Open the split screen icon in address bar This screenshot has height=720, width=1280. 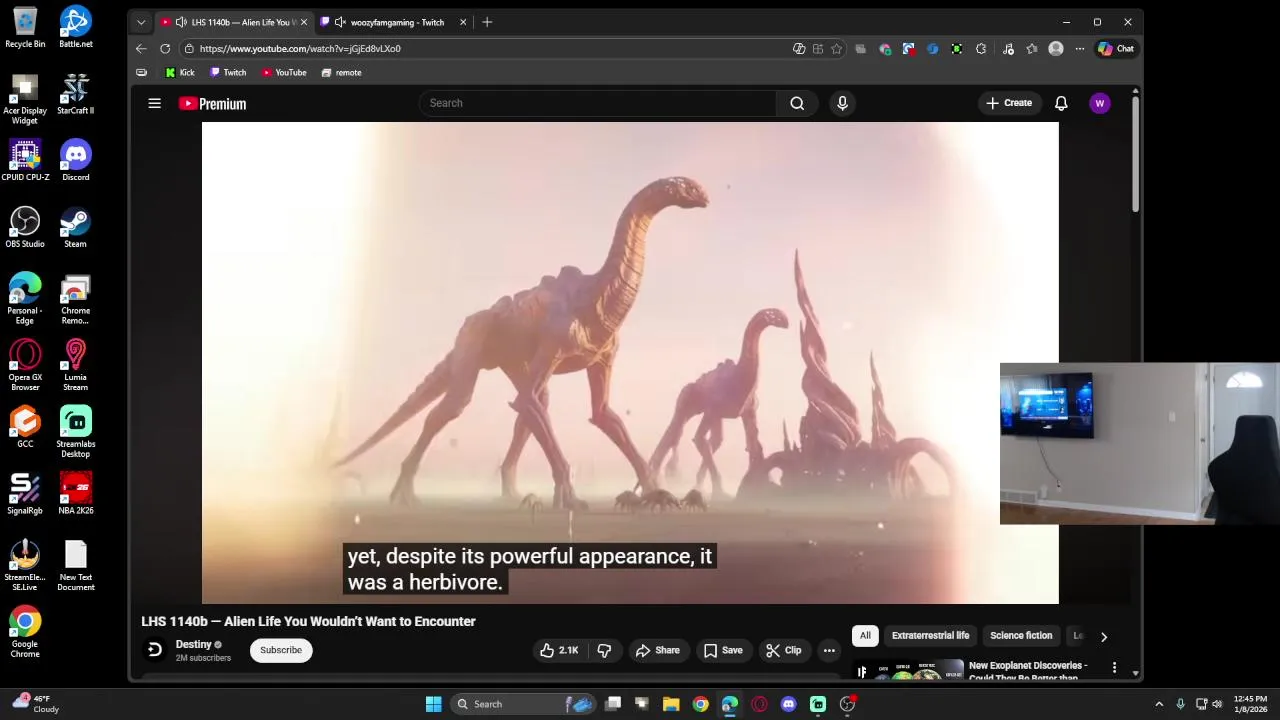(818, 48)
